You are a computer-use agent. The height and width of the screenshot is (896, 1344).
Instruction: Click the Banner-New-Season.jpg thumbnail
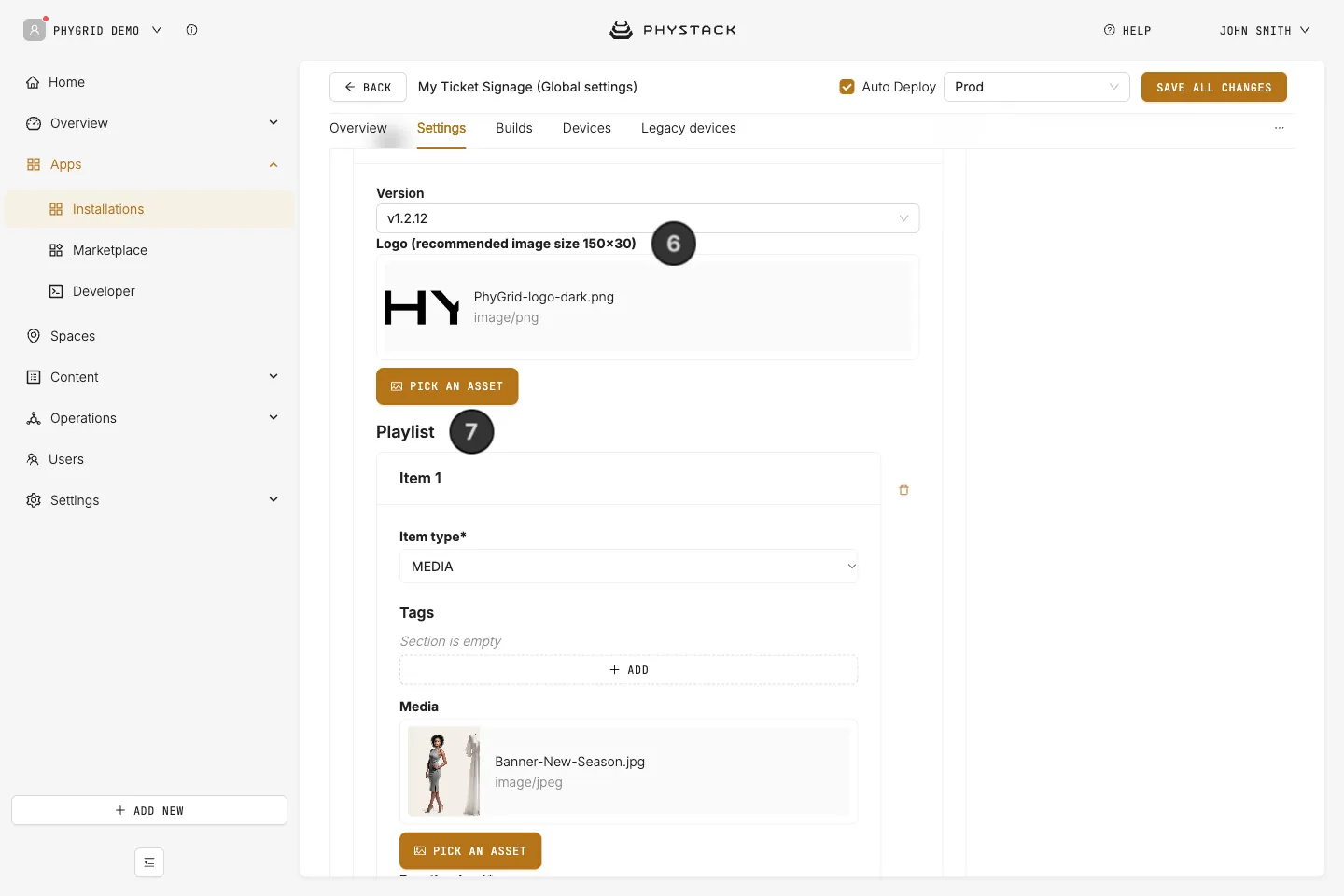444,772
